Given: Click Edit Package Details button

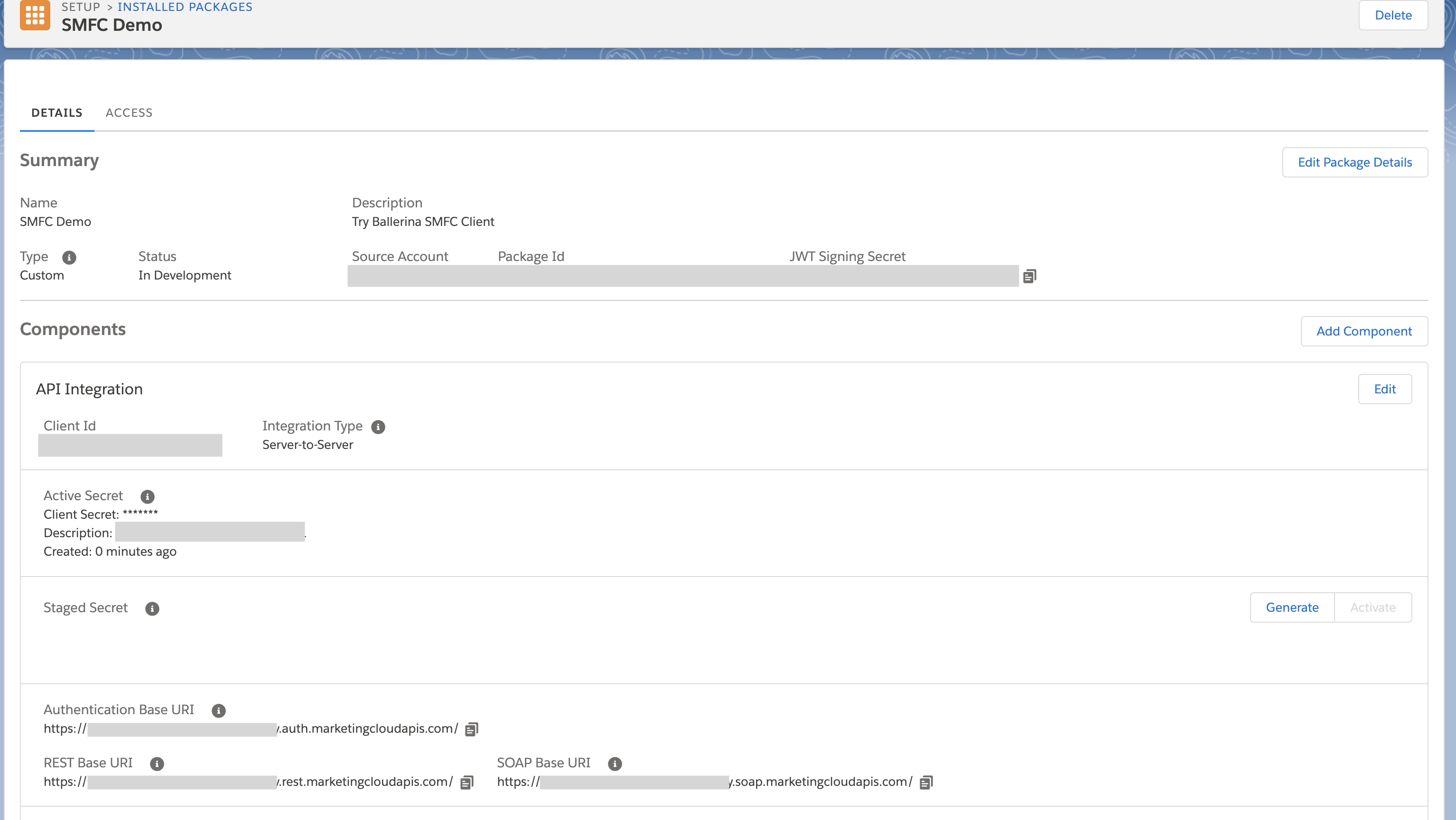Looking at the screenshot, I should click(x=1355, y=162).
